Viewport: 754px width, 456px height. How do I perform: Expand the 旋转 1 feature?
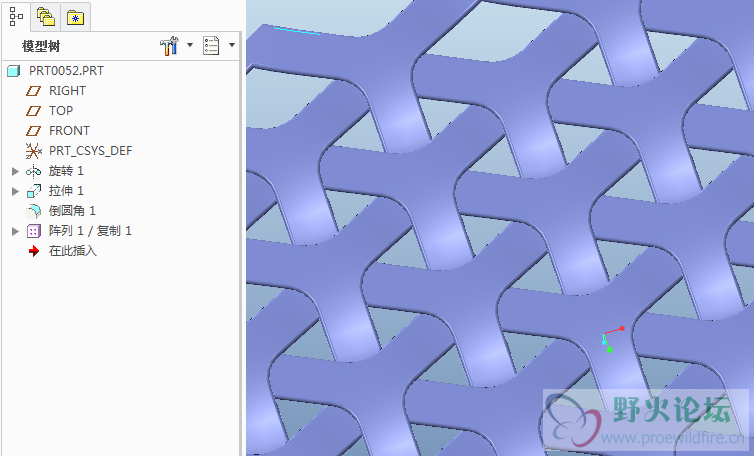(15, 171)
